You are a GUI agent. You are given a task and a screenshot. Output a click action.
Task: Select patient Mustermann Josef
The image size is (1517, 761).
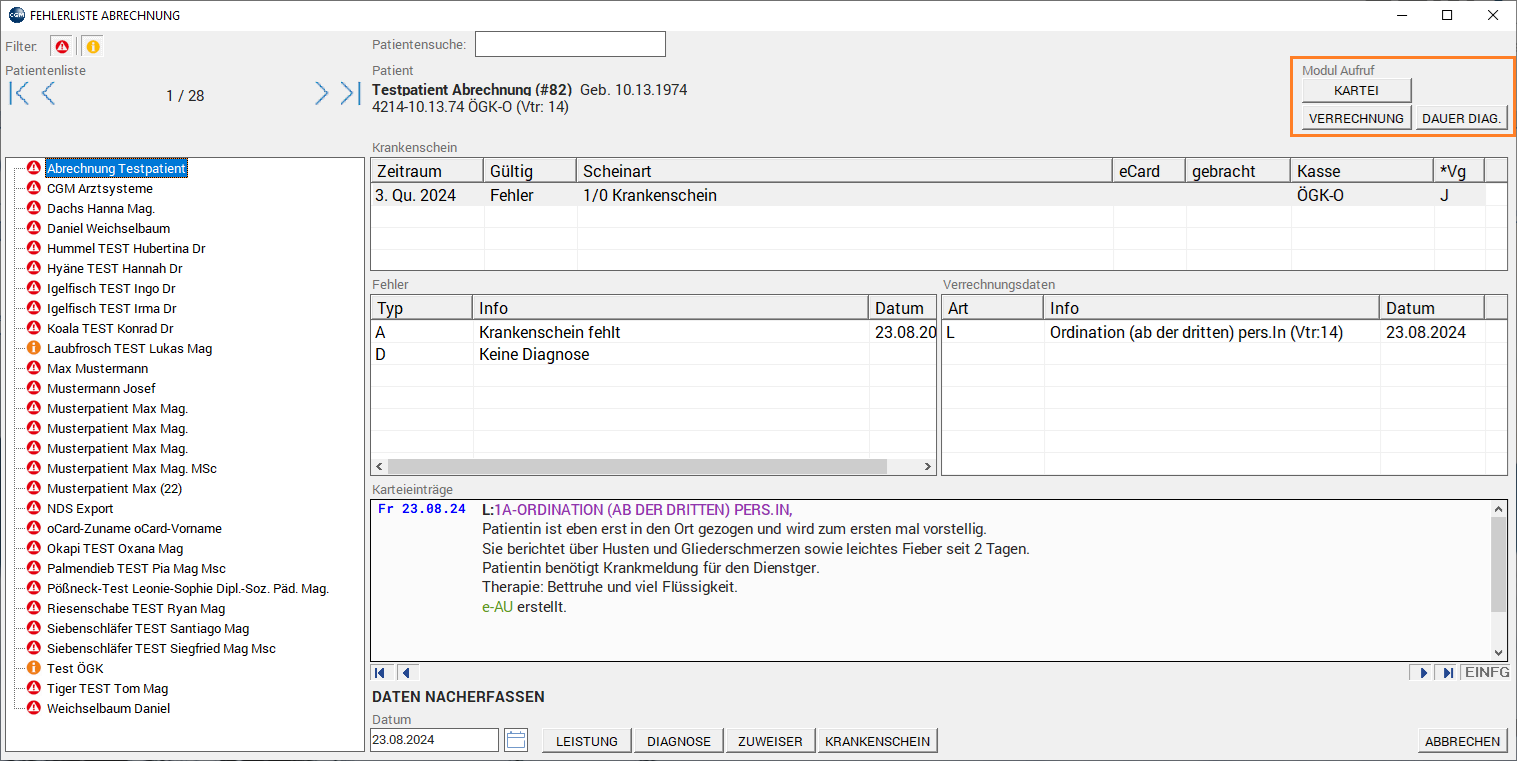[x=101, y=389]
